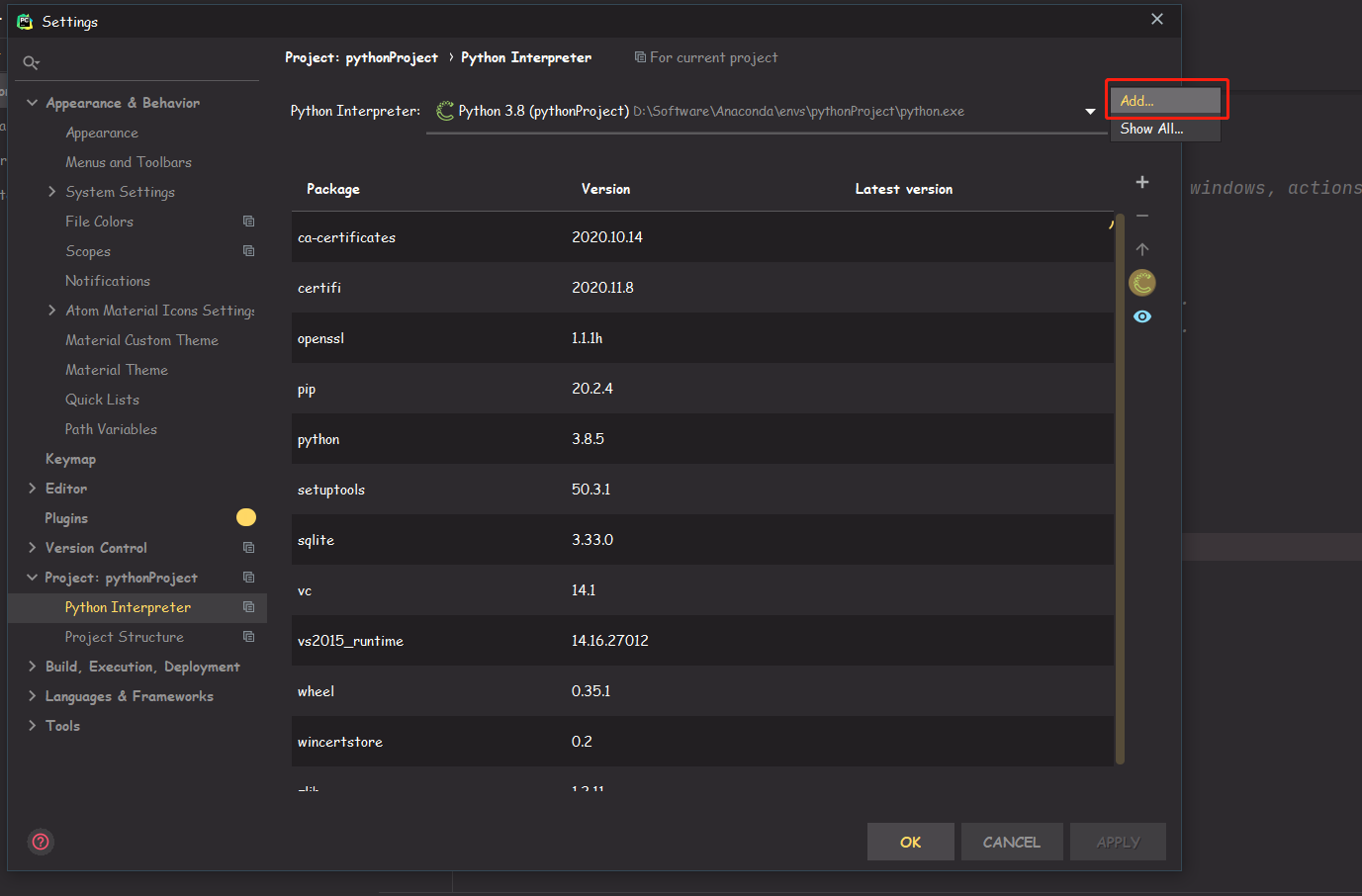Image resolution: width=1362 pixels, height=896 pixels.
Task: Select the interpreter combo box path
Action: [767, 111]
